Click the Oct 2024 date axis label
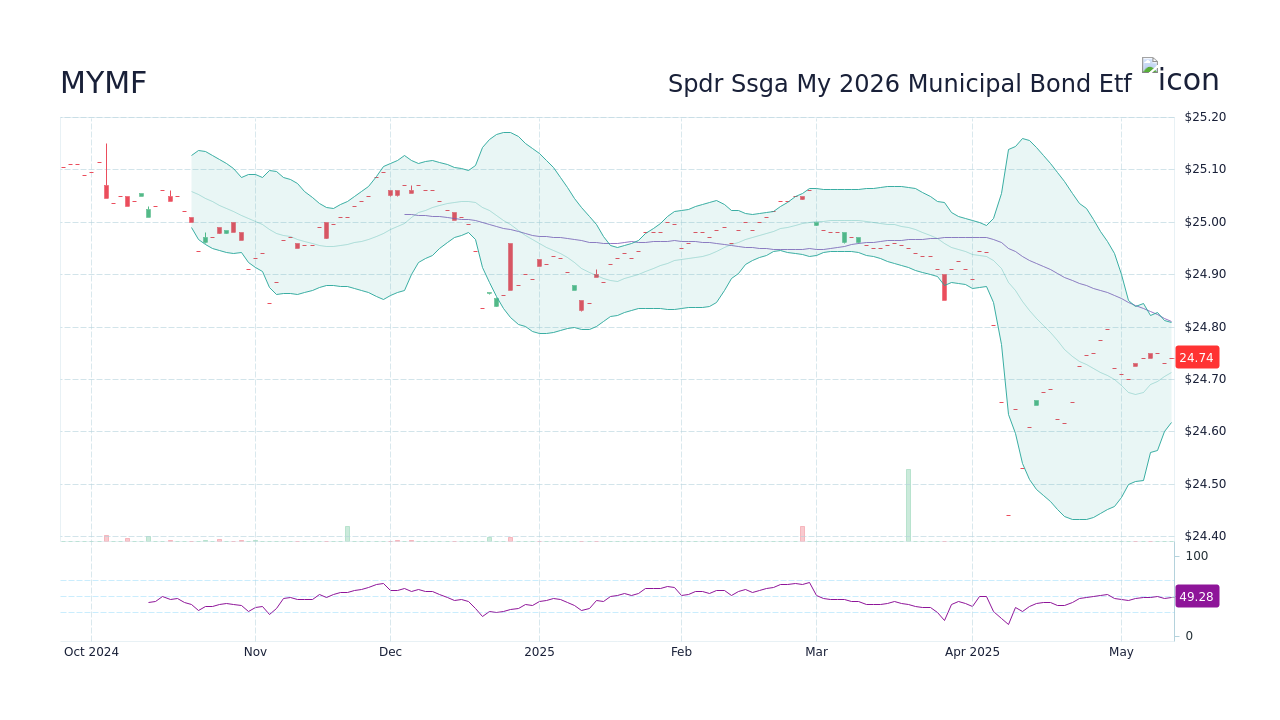The width and height of the screenshot is (1280, 720). click(90, 651)
